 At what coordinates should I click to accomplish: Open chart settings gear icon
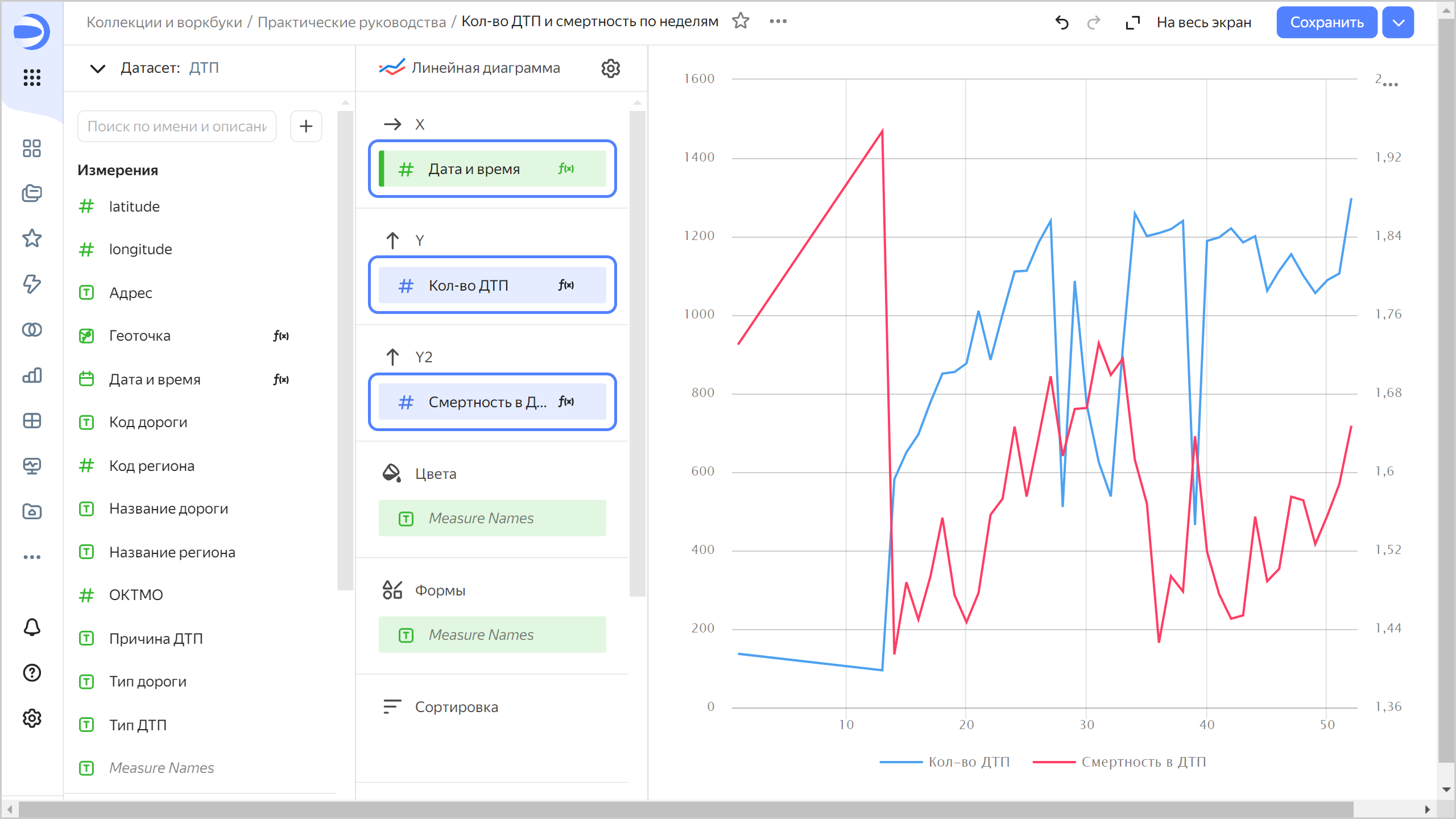point(610,68)
